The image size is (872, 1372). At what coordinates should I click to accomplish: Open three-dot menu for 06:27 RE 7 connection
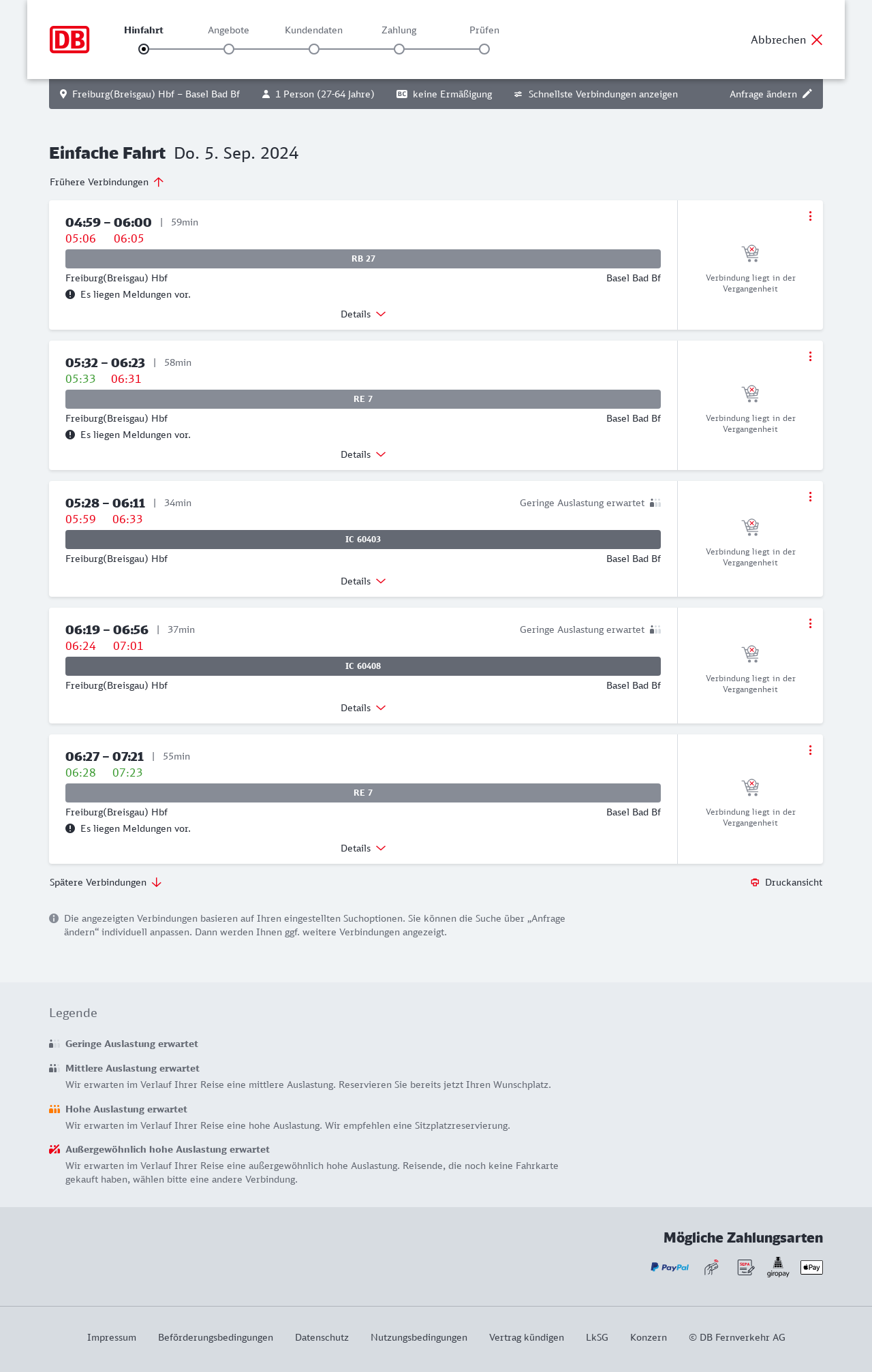(810, 750)
